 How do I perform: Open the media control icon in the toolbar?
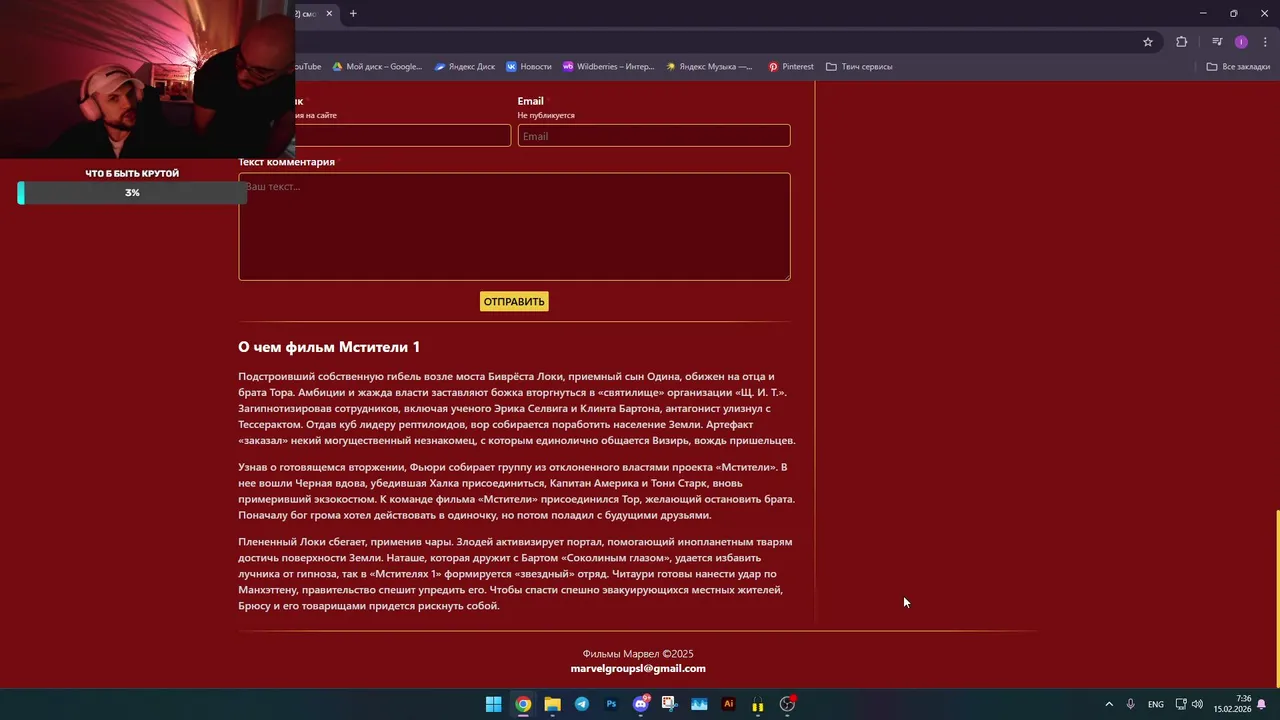1217,42
